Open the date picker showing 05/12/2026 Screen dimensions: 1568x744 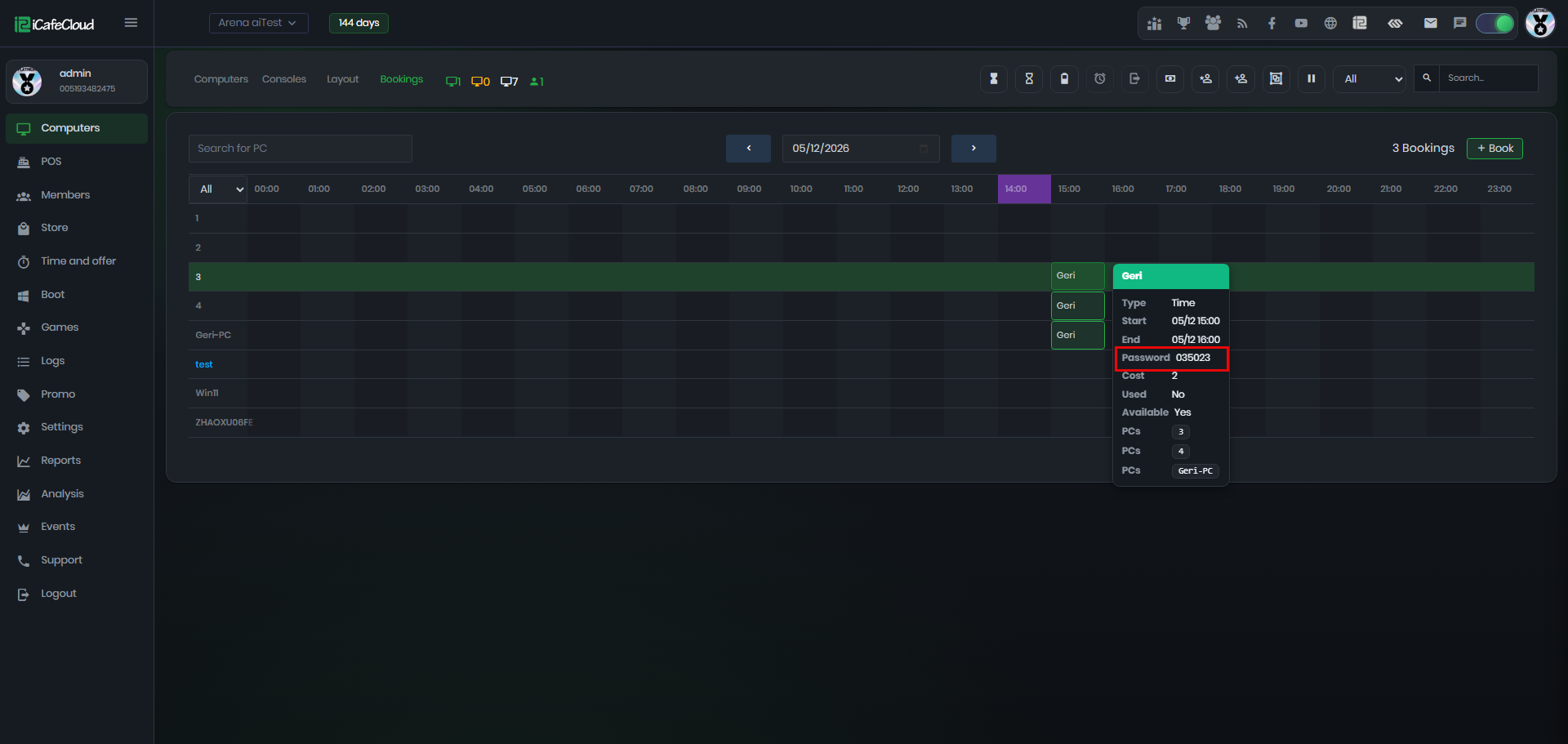[861, 148]
